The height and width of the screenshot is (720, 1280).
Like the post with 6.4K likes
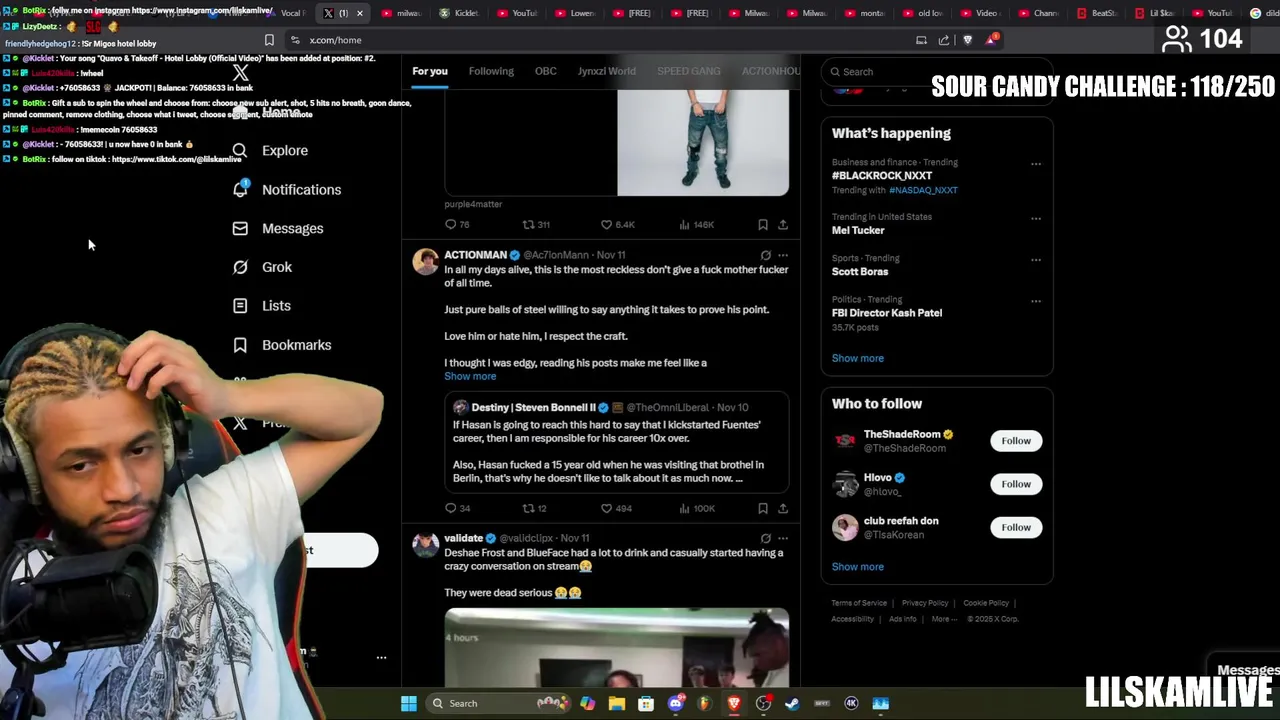pos(618,225)
